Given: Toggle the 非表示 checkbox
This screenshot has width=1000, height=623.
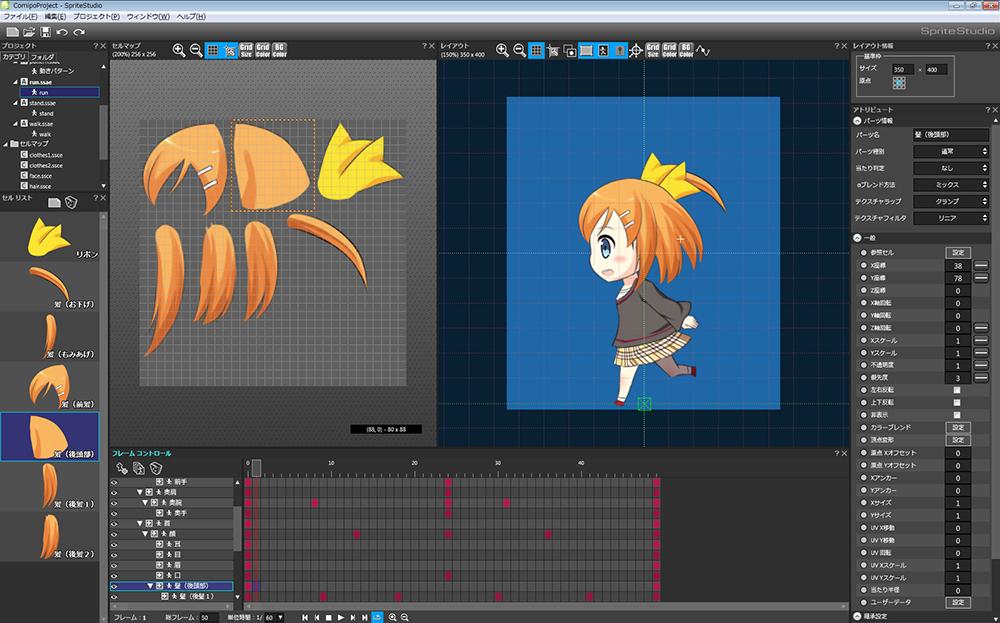Looking at the screenshot, I should [957, 414].
